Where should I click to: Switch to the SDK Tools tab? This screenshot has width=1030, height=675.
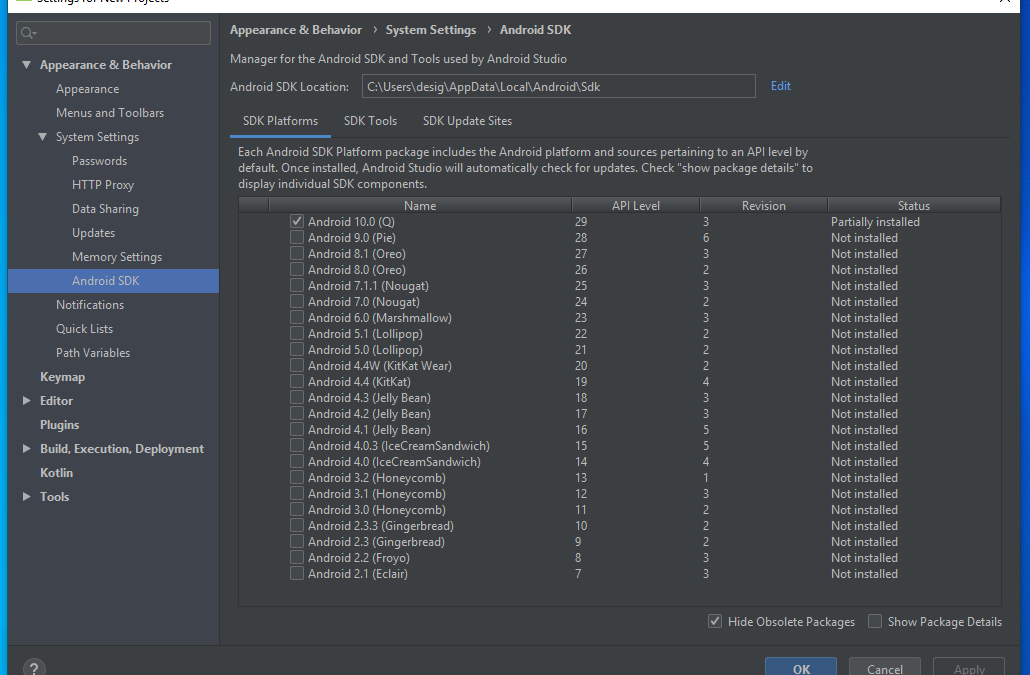(x=370, y=121)
